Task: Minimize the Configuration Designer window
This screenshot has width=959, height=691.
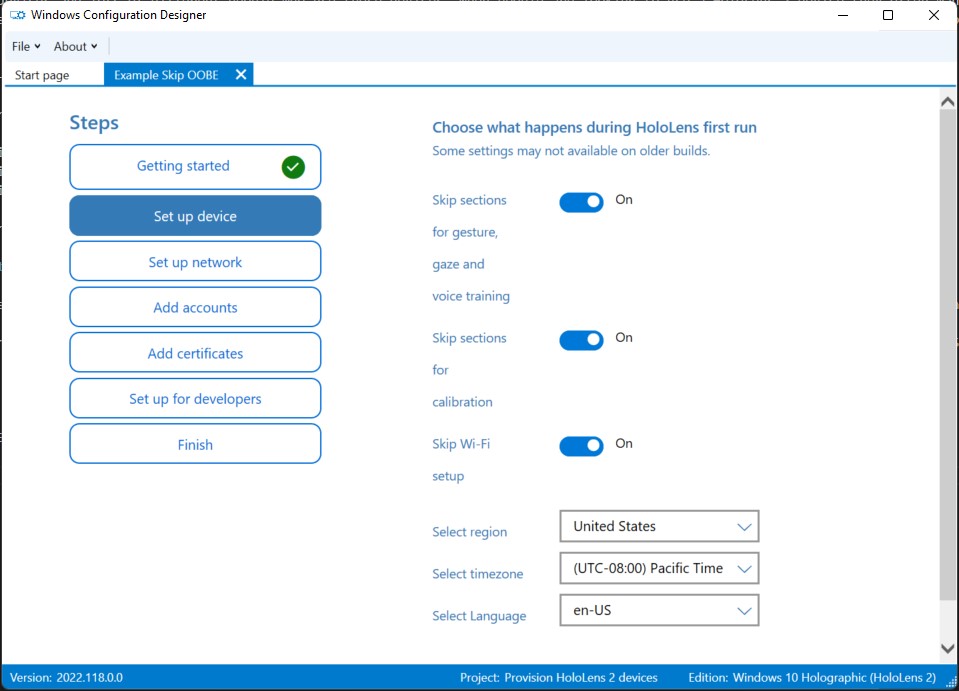Action: click(842, 15)
